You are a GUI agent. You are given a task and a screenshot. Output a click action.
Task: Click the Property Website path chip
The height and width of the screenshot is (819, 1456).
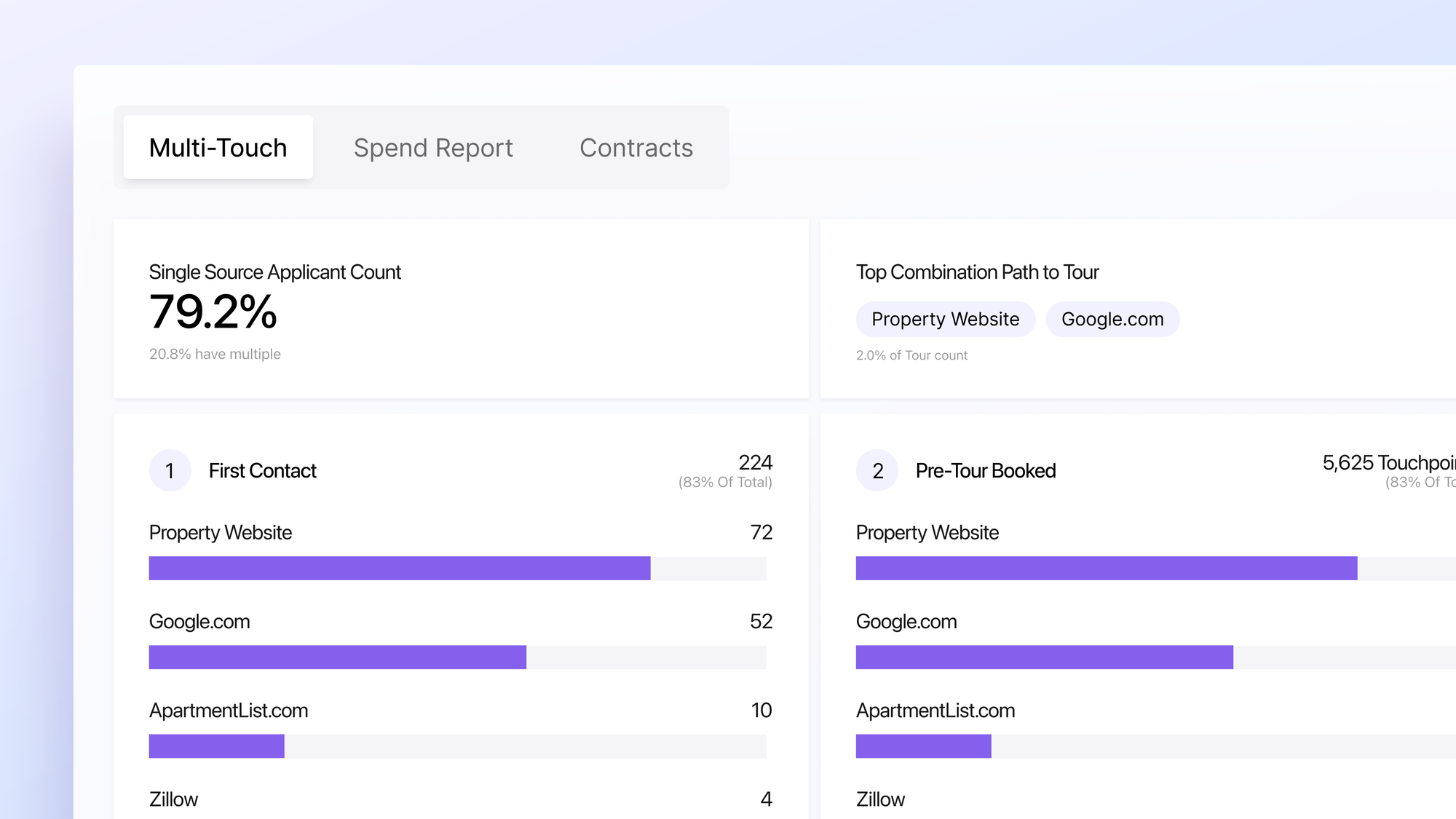point(945,319)
